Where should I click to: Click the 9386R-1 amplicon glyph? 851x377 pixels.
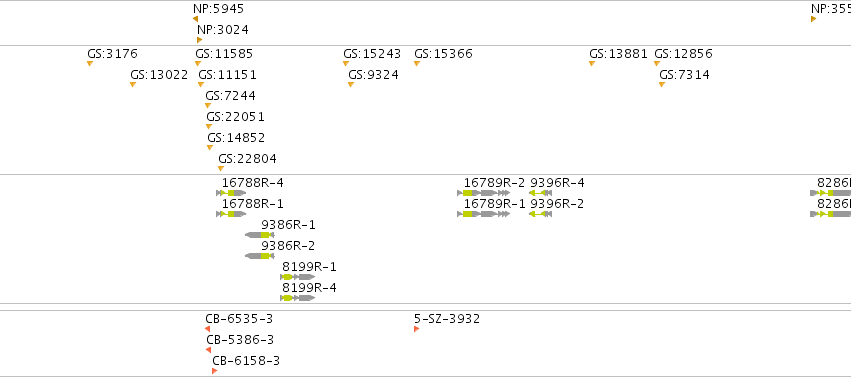point(259,235)
